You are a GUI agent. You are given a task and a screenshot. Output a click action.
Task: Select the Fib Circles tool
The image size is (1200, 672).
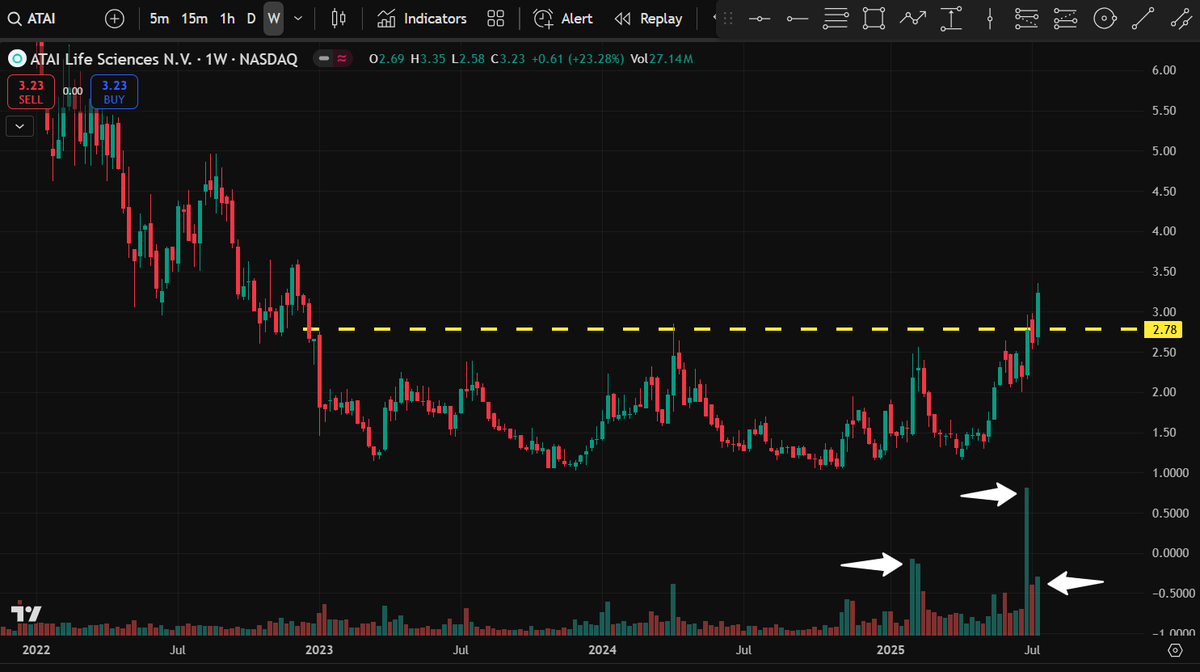point(1104,18)
